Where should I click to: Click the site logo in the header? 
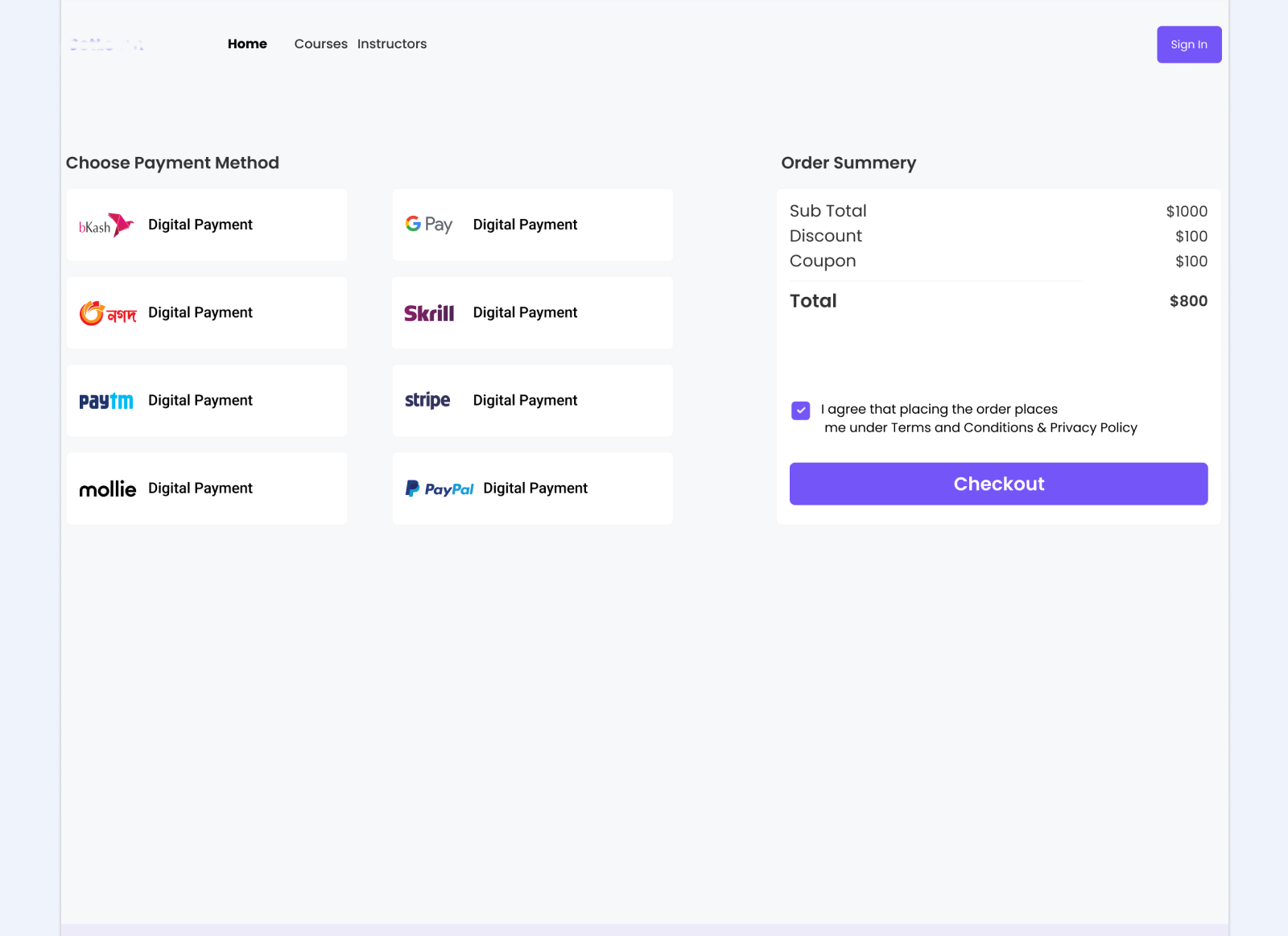pyautogui.click(x=106, y=44)
